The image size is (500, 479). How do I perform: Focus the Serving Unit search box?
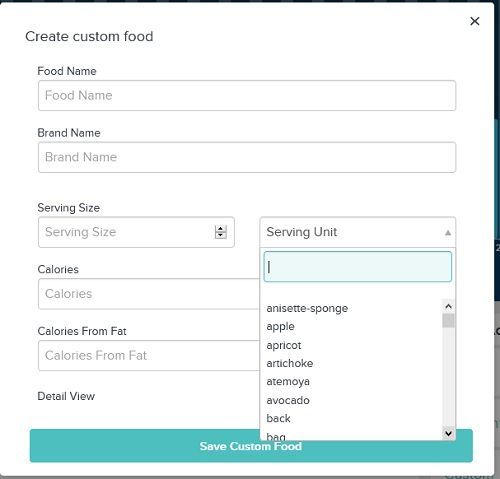(x=358, y=267)
